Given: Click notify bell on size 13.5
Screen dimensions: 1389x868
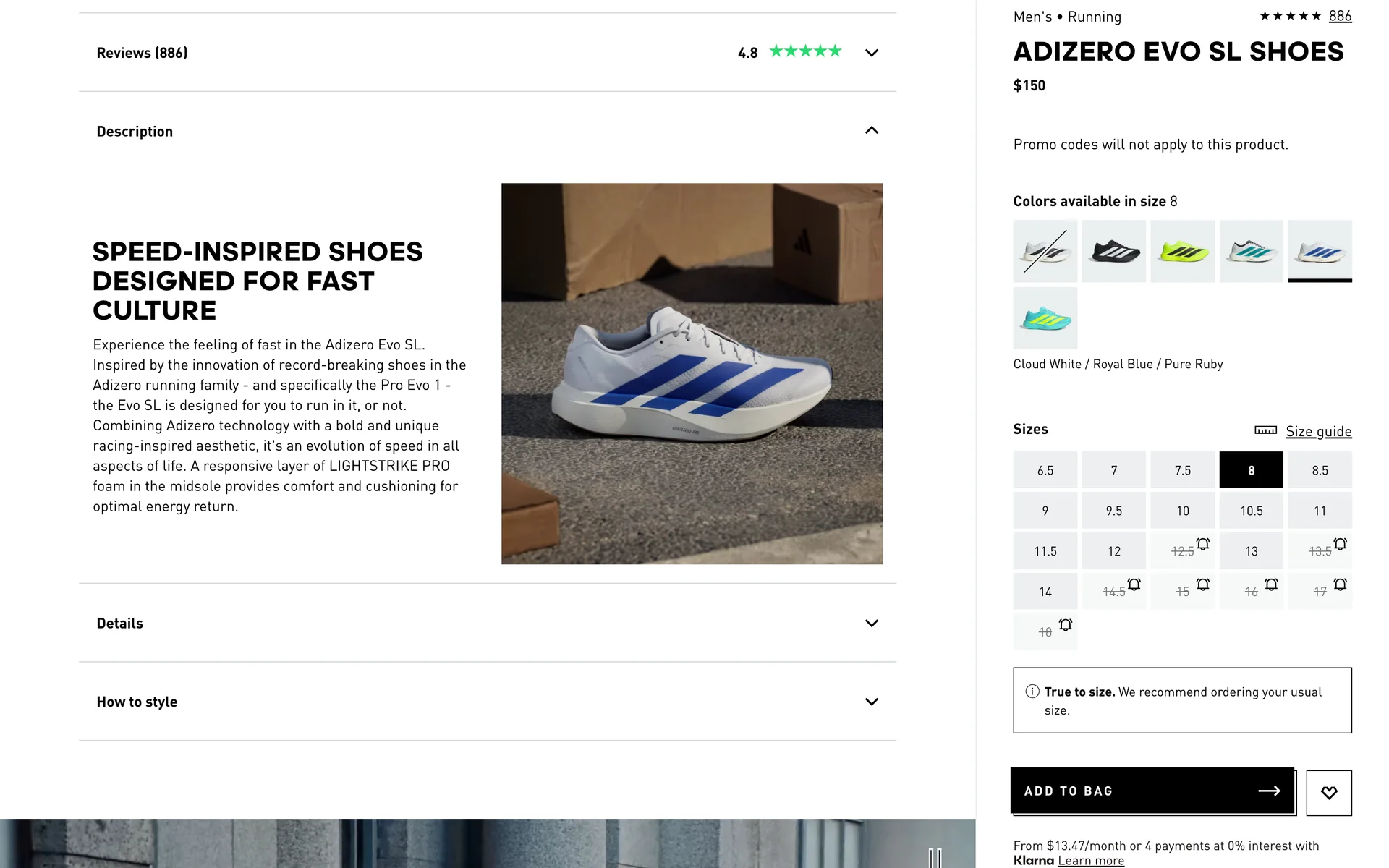Looking at the screenshot, I should pos(1340,544).
